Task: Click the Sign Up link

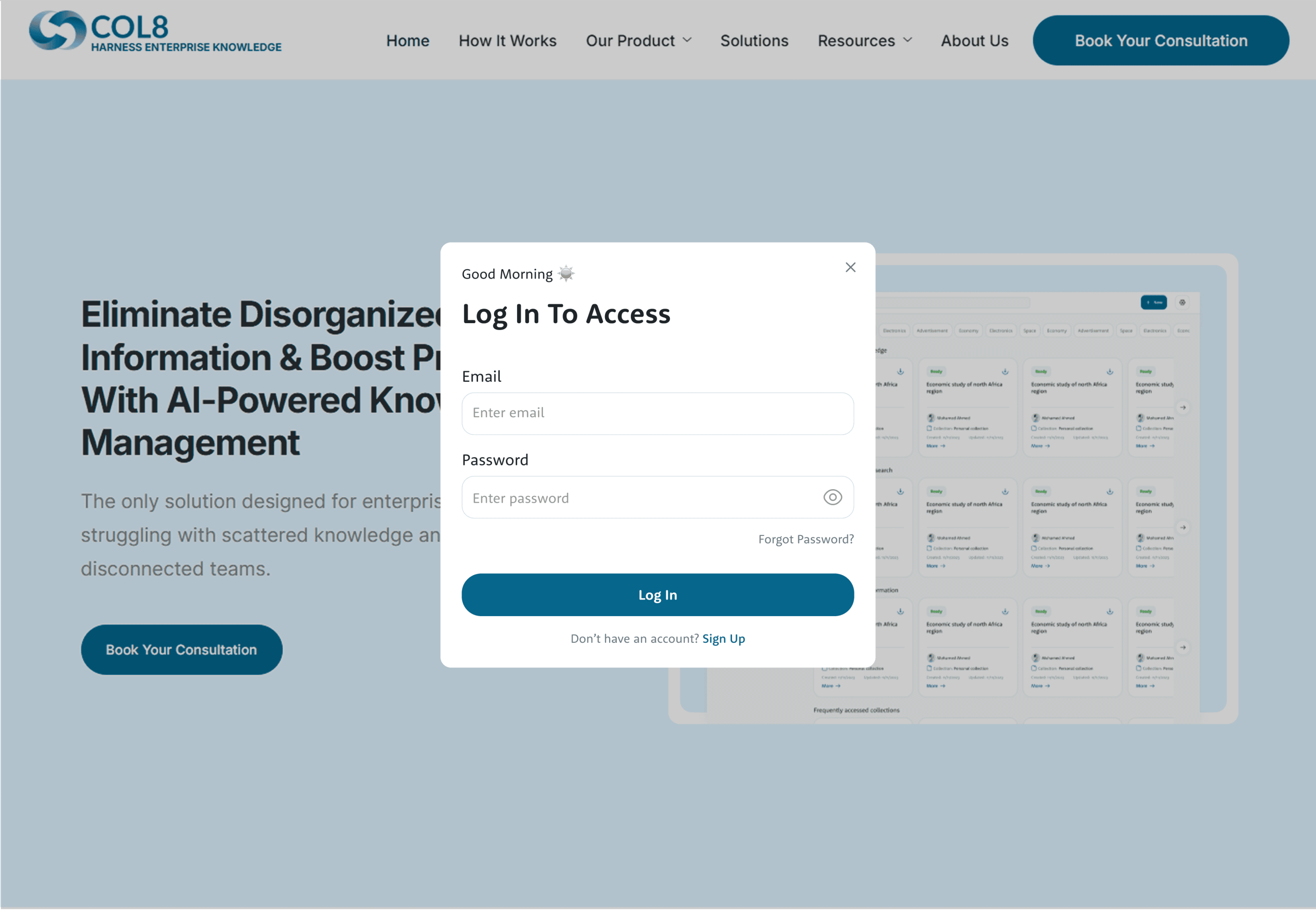Action: [x=723, y=639]
